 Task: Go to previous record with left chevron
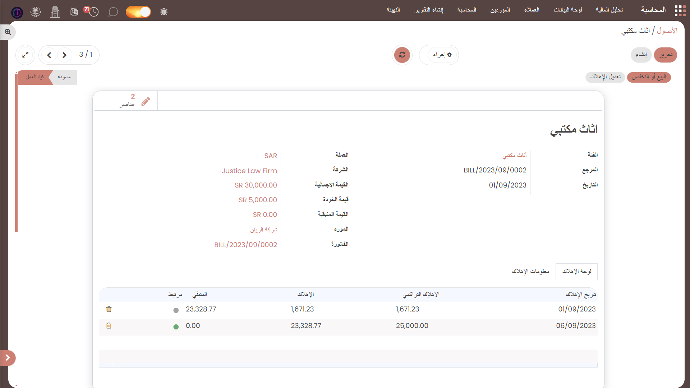[x=49, y=55]
